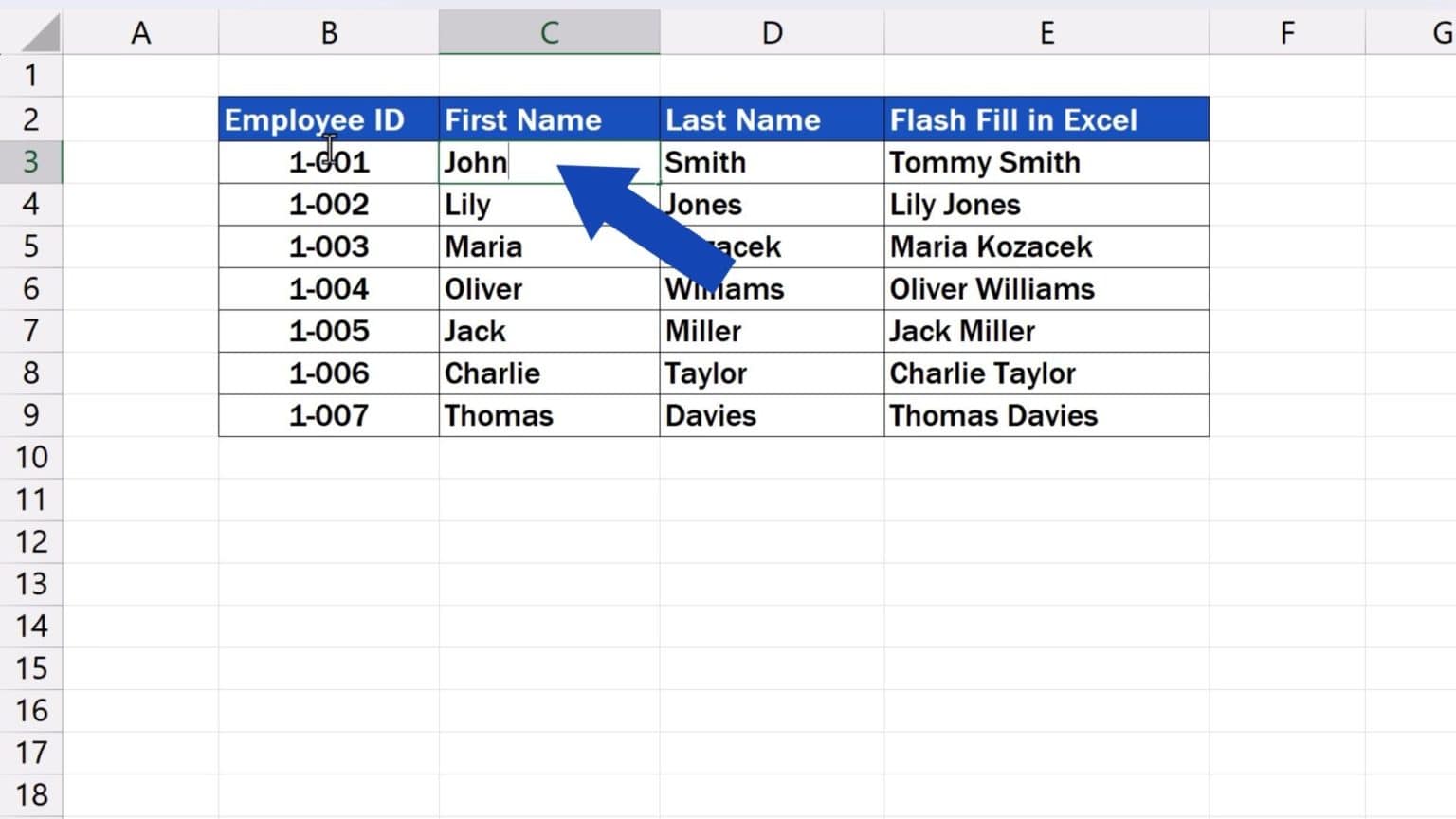1456x819 pixels.
Task: Select the Charlie Taylor cell
Action: pyautogui.click(x=1046, y=373)
